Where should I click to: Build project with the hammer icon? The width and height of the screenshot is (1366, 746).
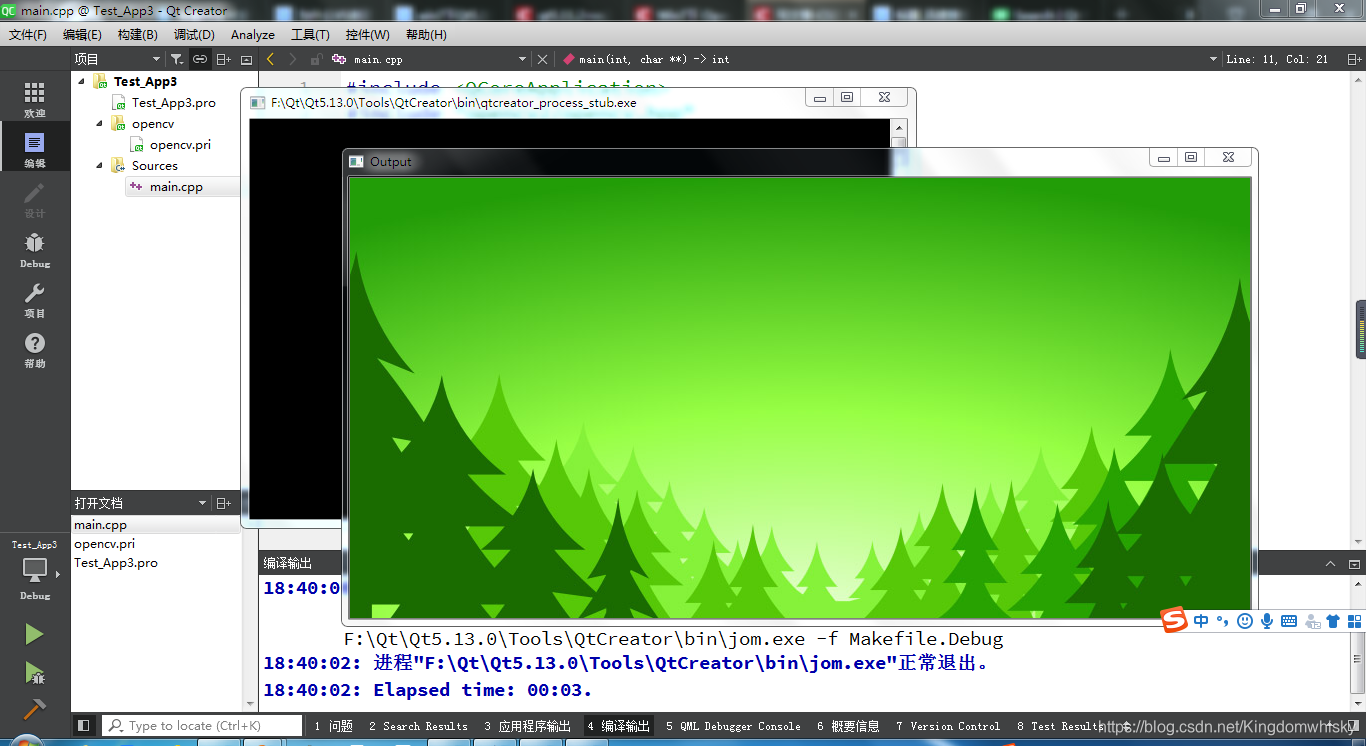34,708
